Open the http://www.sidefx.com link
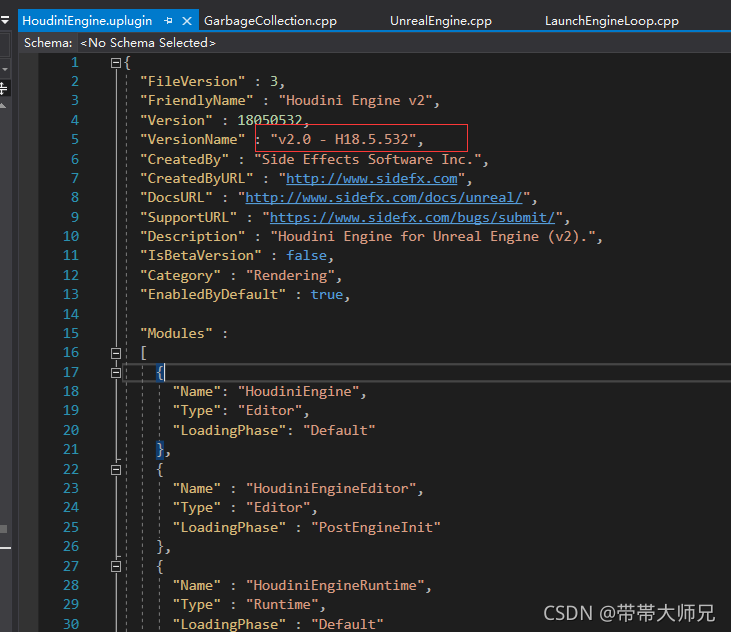This screenshot has width=731, height=632. 372,179
